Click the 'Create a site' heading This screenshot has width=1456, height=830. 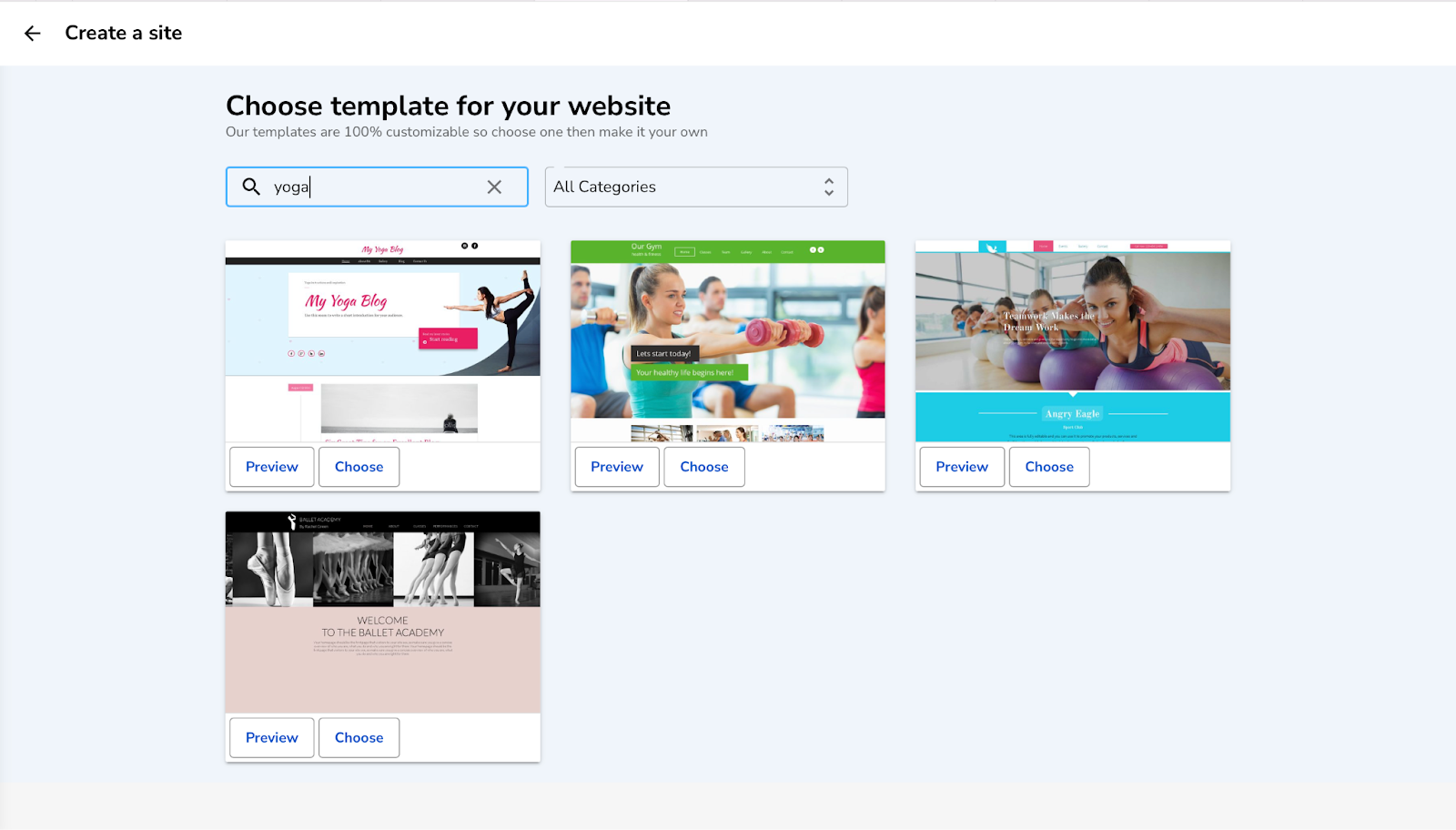[124, 34]
